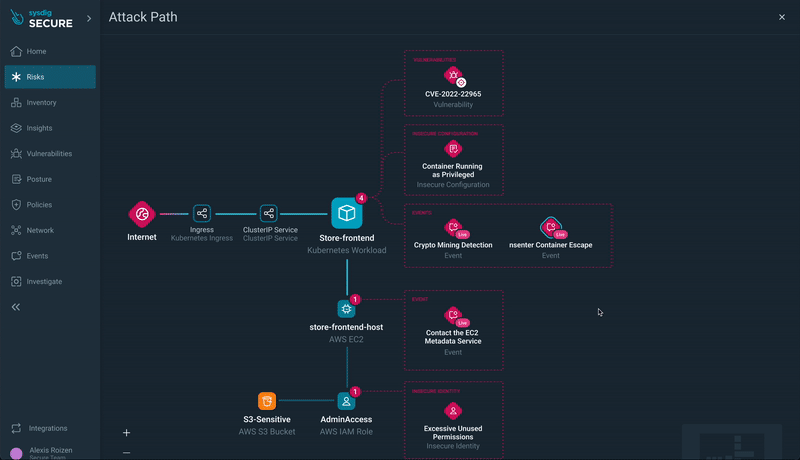Select the Store-frontend workload cube icon
This screenshot has width=800, height=460.
click(x=346, y=213)
